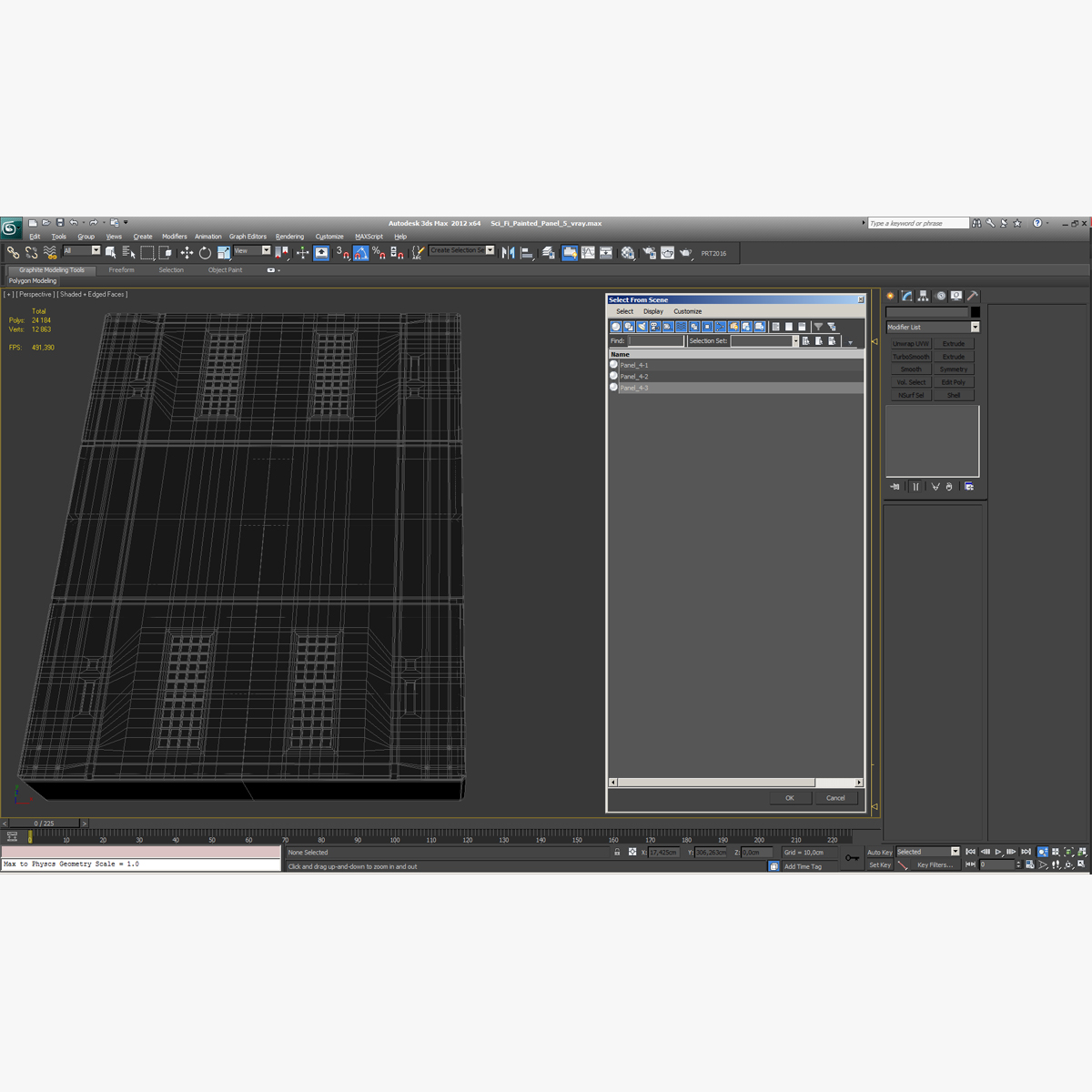
Task: Open the MAXScript menu
Action: pyautogui.click(x=369, y=237)
